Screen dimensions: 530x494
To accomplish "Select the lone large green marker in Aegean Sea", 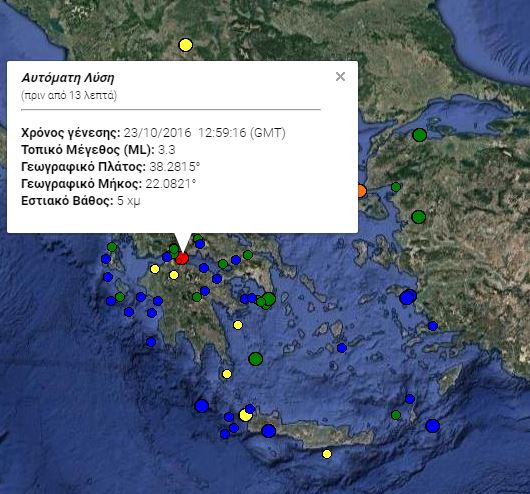I will click(256, 359).
